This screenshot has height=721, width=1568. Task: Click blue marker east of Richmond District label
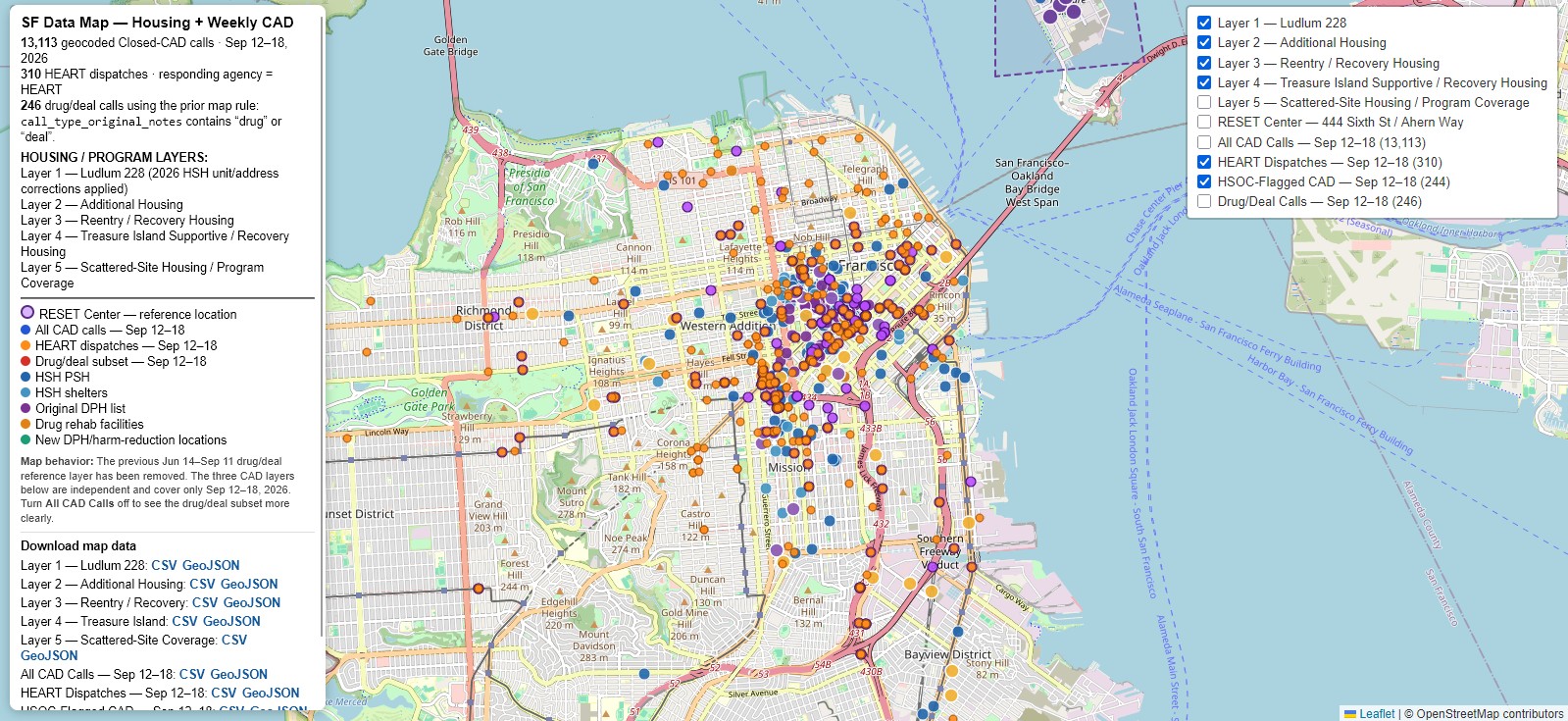pos(569,315)
